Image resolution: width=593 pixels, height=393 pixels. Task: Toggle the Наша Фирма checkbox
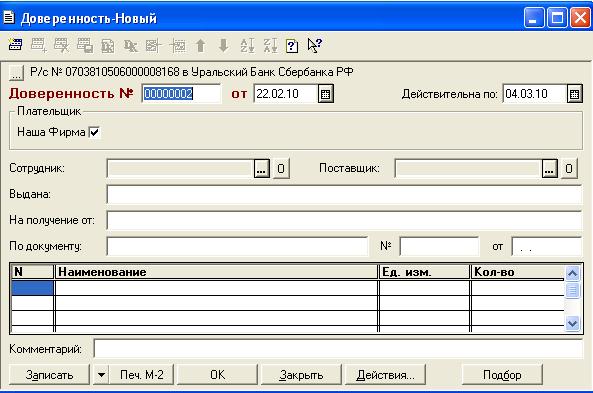click(x=94, y=132)
